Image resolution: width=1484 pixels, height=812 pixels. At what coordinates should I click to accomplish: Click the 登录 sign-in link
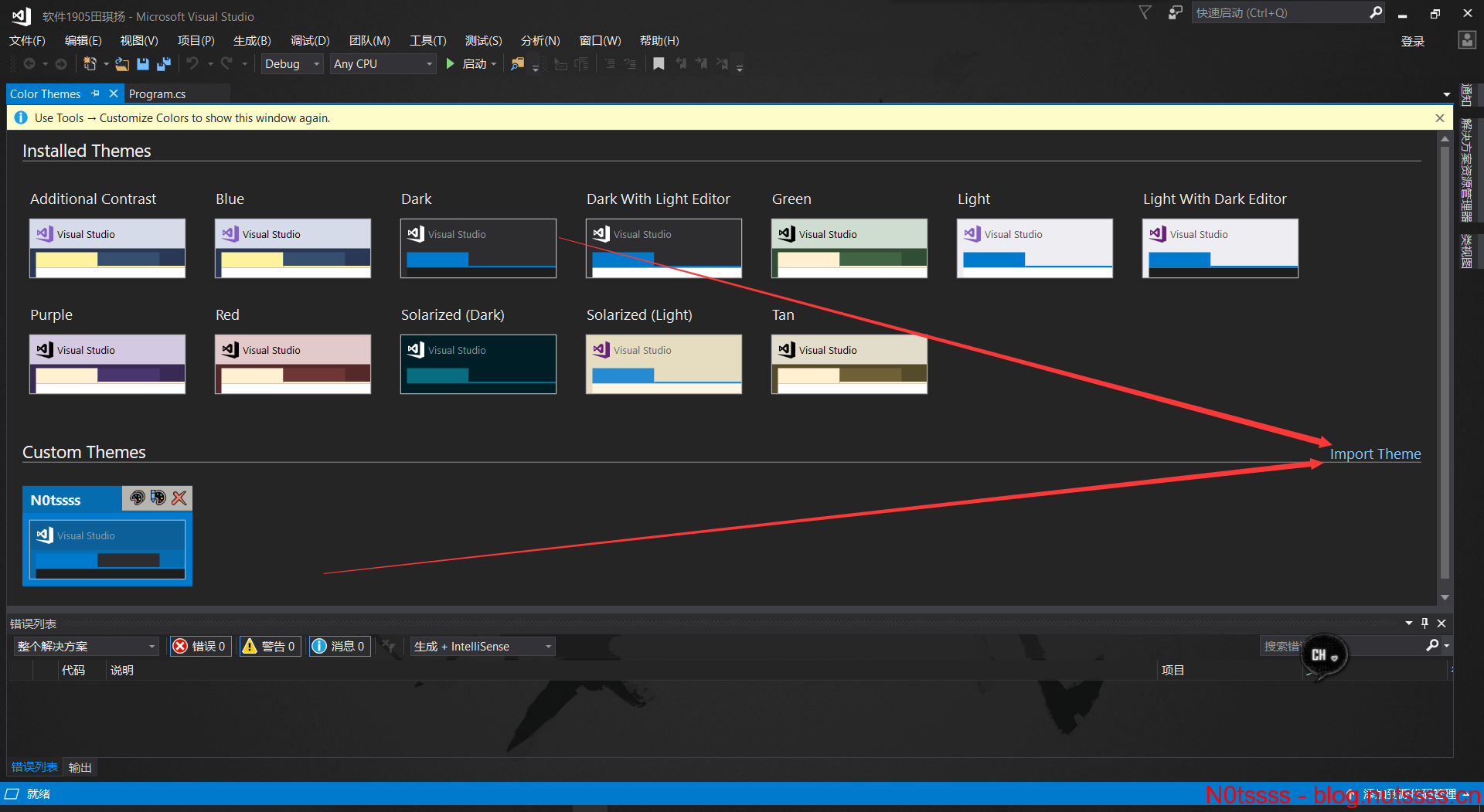pyautogui.click(x=1413, y=41)
